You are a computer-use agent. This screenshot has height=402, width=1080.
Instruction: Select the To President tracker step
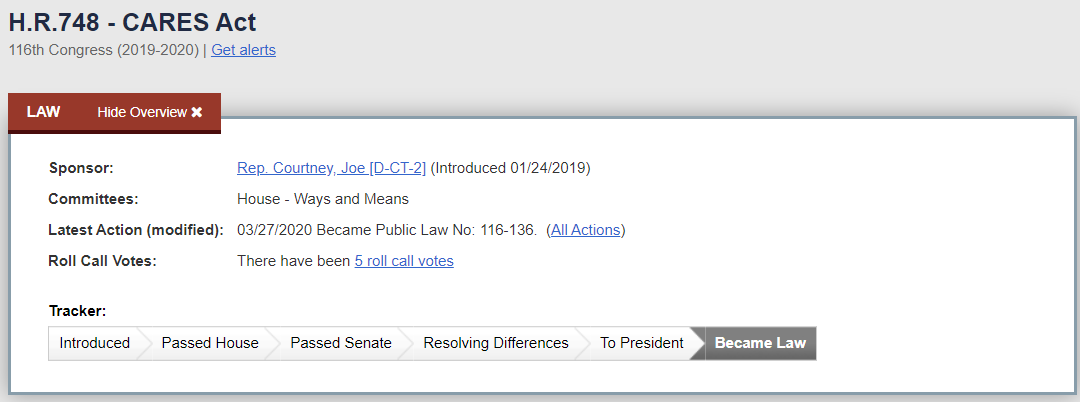point(641,343)
